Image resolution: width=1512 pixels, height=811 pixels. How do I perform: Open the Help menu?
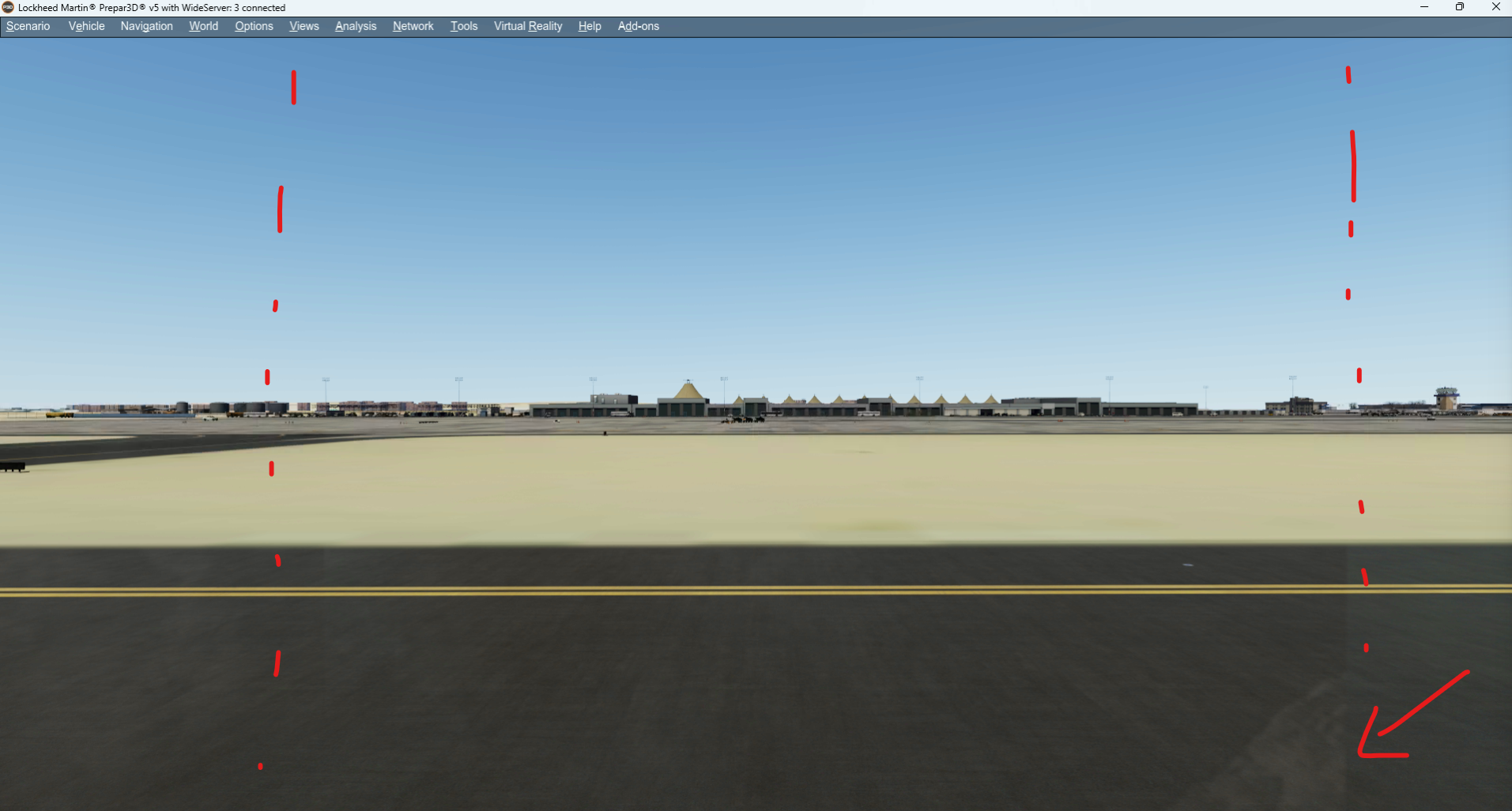coord(589,26)
